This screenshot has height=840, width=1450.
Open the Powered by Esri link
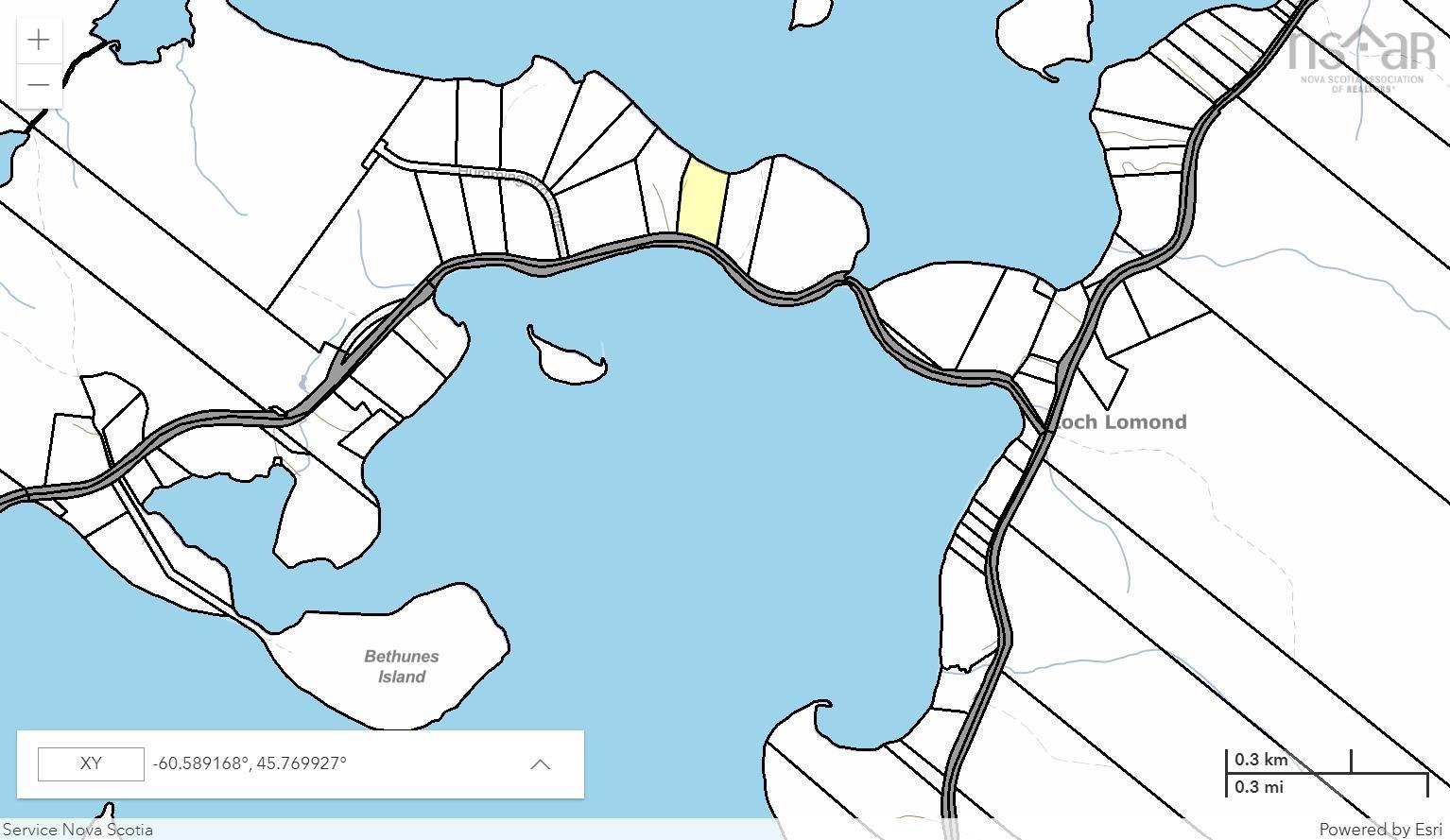(x=1380, y=830)
